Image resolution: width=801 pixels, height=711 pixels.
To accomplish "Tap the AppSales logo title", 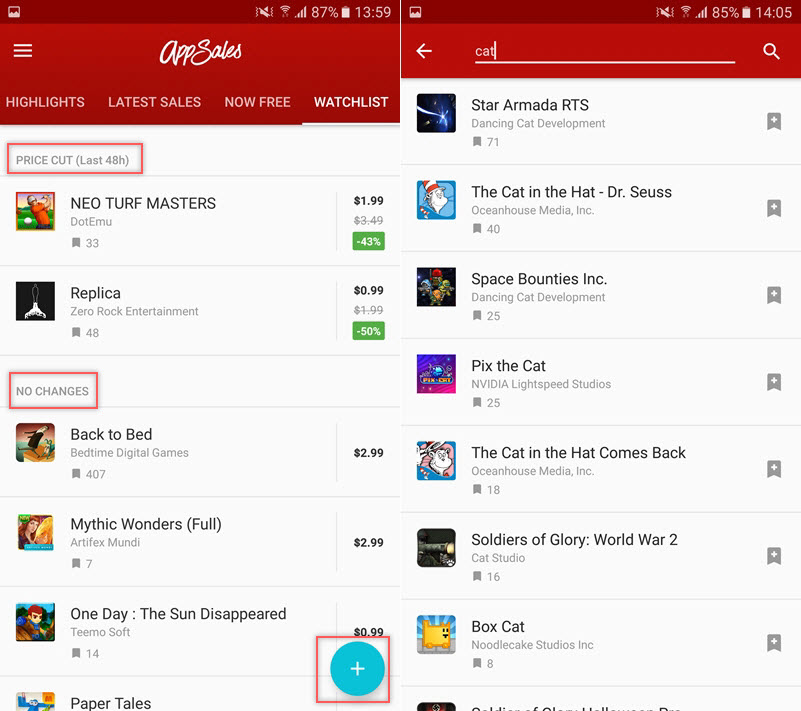I will coord(200,52).
